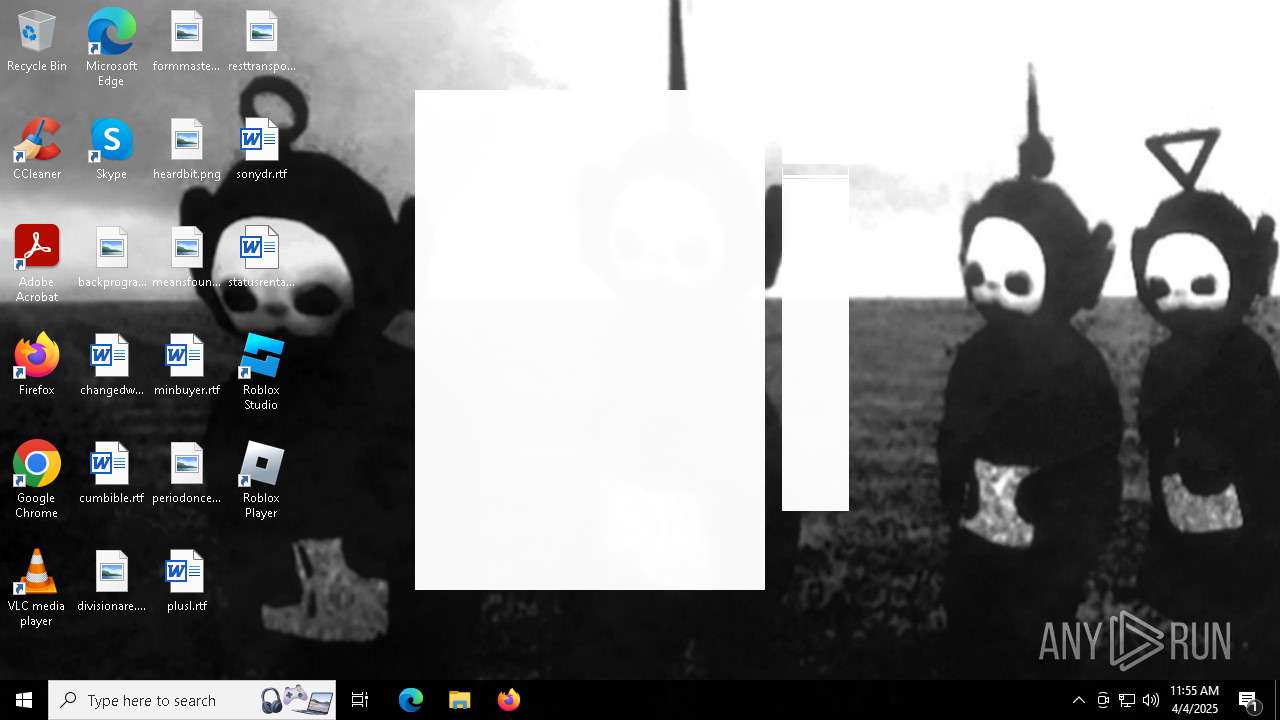Select the changedw... document
The height and width of the screenshot is (720, 1280).
click(111, 366)
